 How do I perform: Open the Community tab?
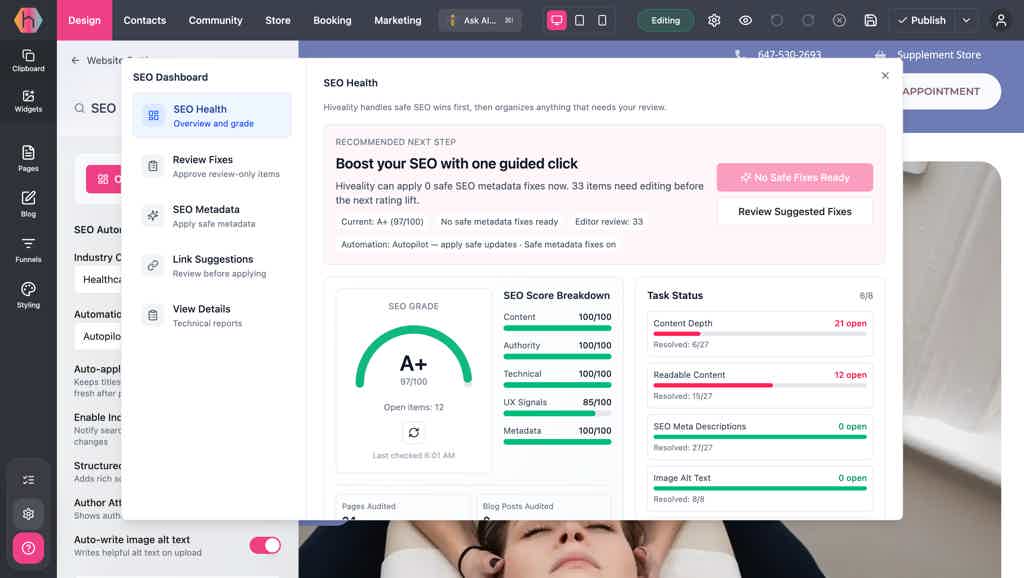216,20
